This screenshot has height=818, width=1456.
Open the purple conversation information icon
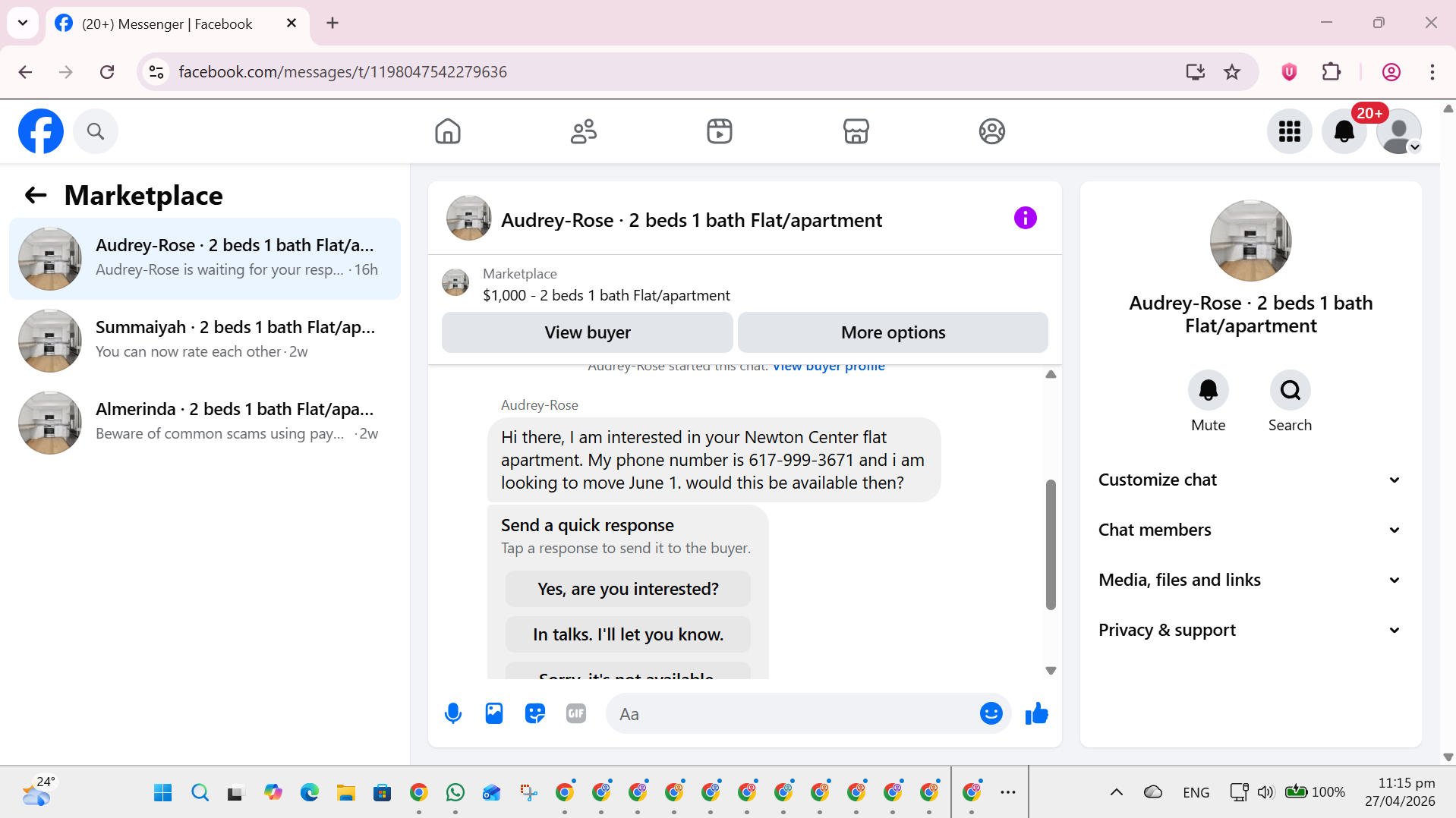click(1026, 219)
